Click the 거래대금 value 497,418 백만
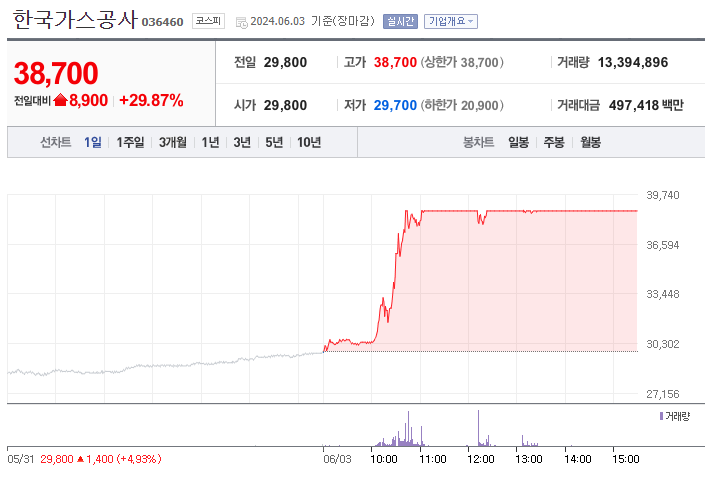Viewport: 705px width, 477px height. (646, 105)
